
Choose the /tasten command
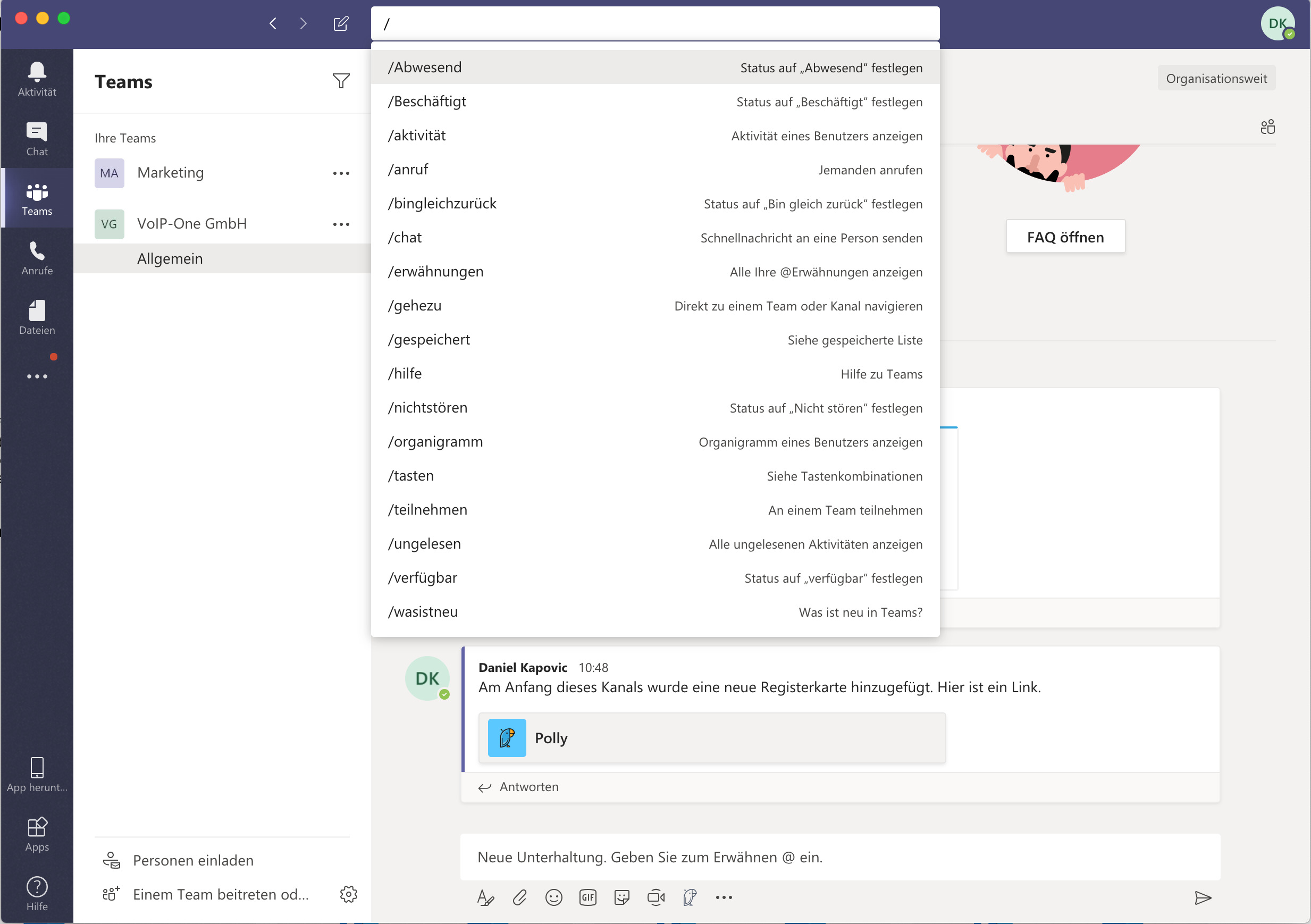tap(655, 476)
